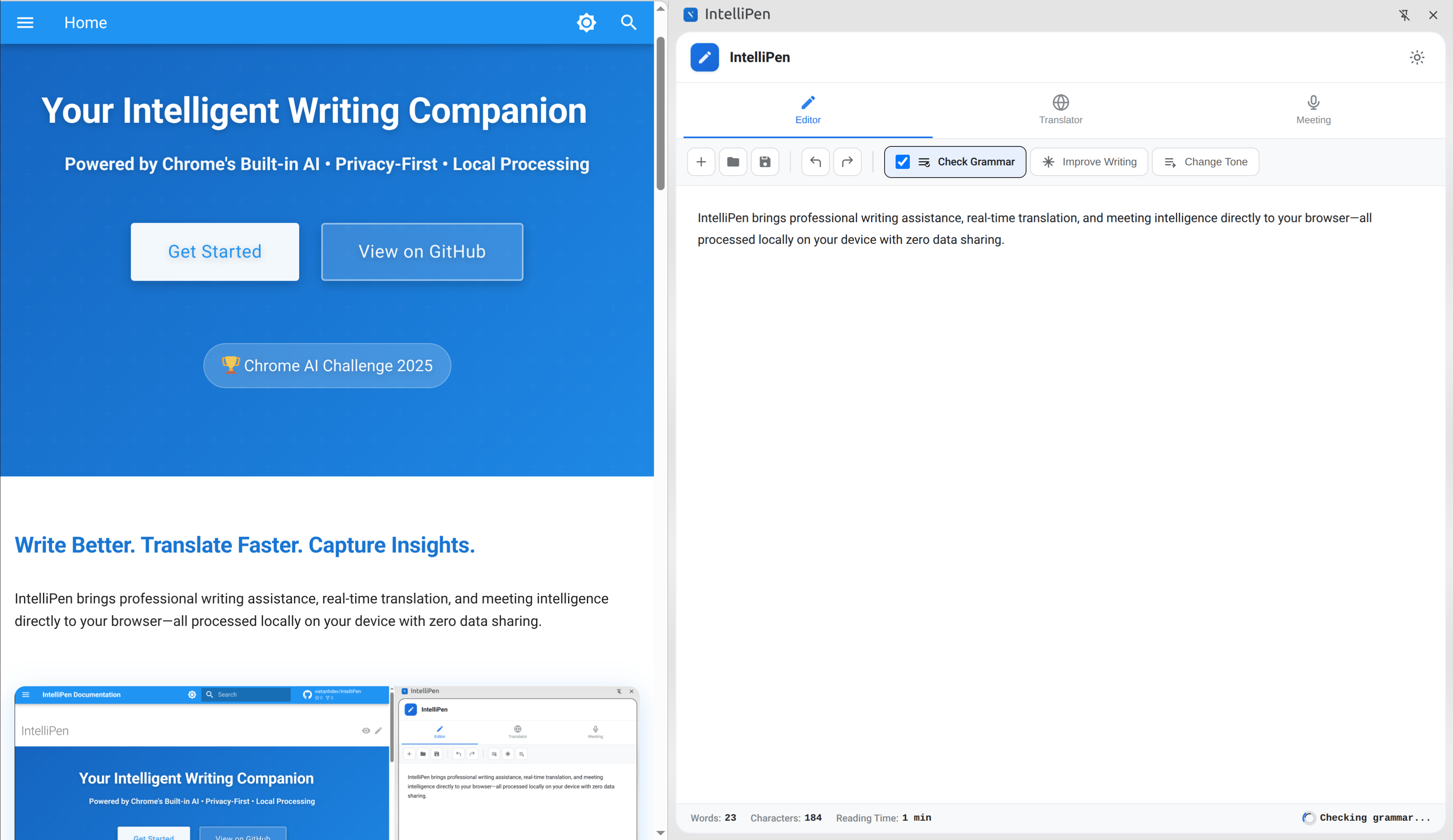This screenshot has height=840, width=1453.
Task: Open the hamburger navigation menu
Action: tap(25, 22)
